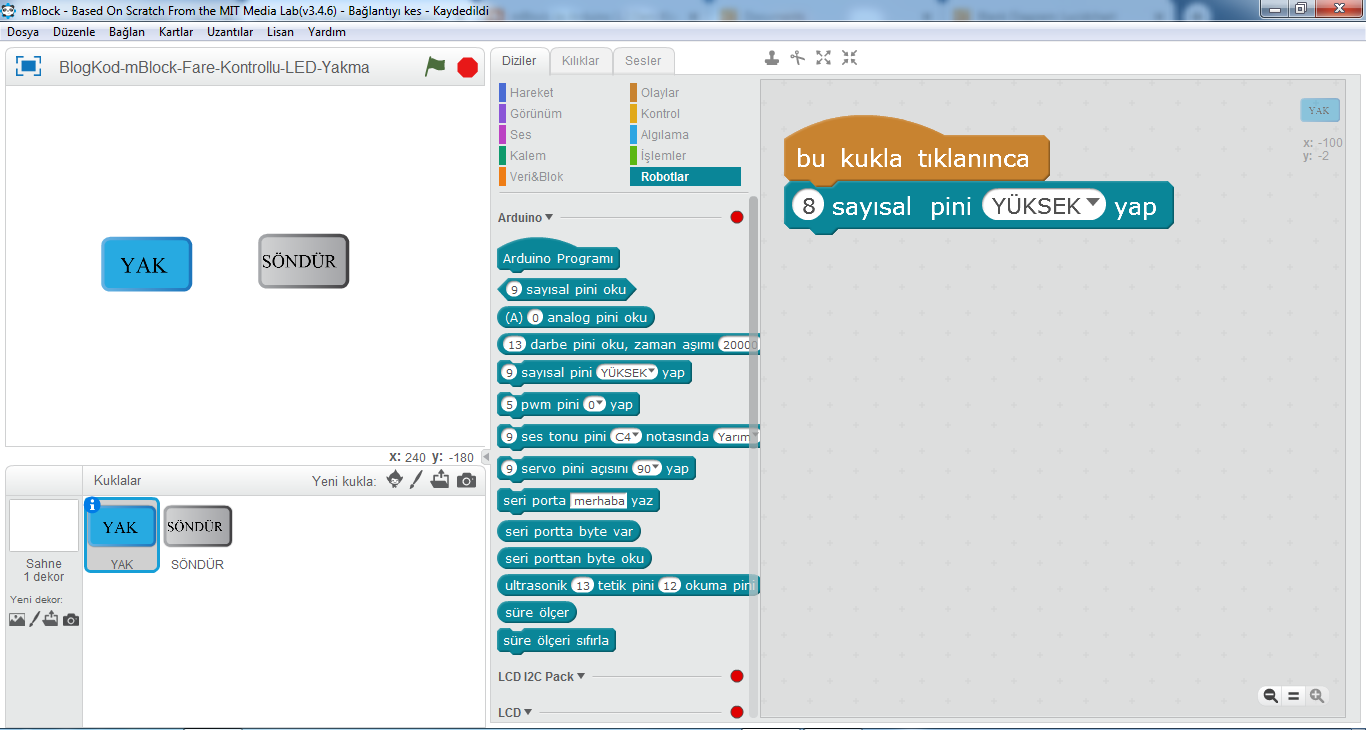
Task: Select the duplicate stamp tool
Action: pos(772,58)
